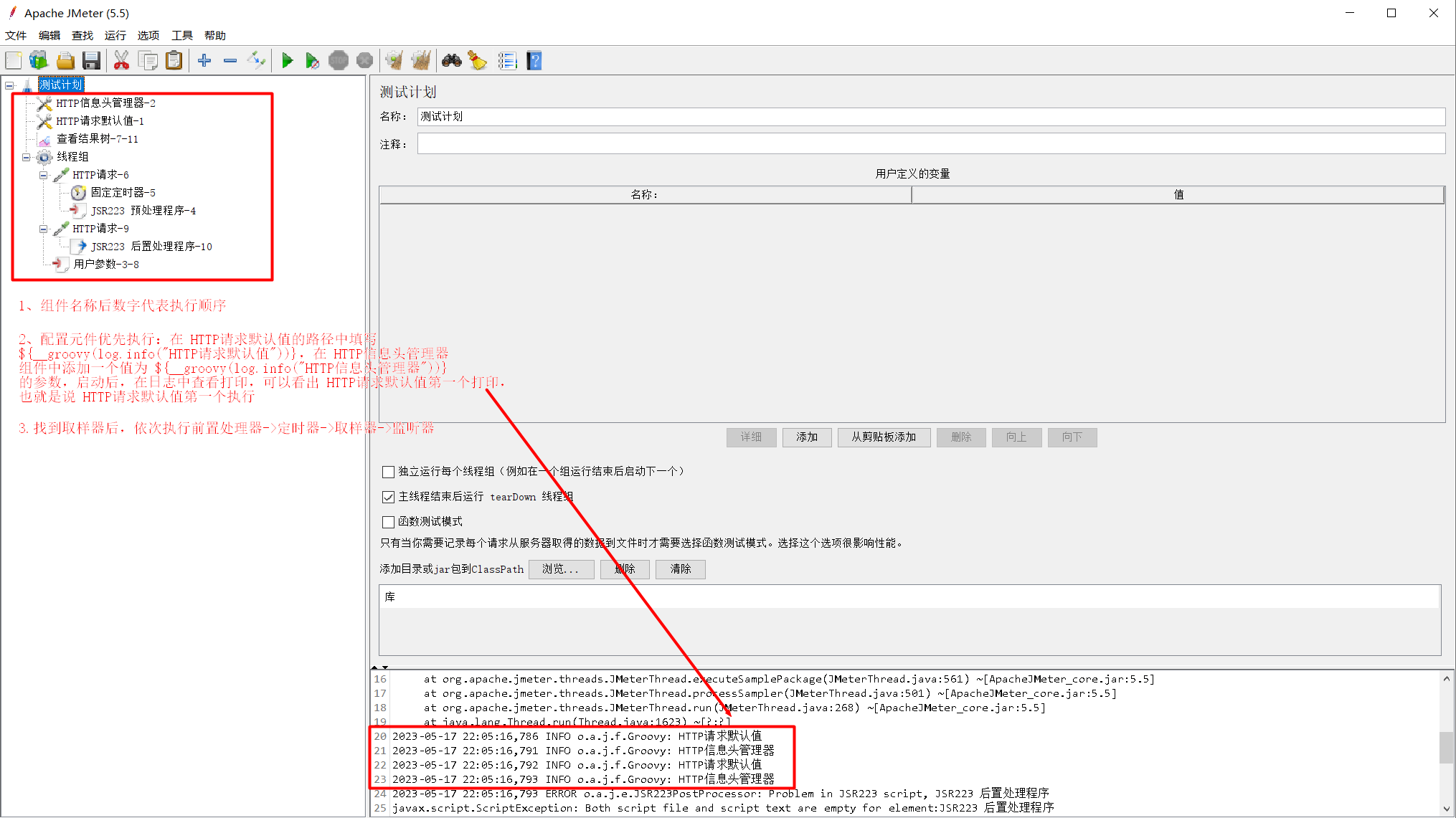
Task: Click into the 名称 input field
Action: [x=931, y=116]
